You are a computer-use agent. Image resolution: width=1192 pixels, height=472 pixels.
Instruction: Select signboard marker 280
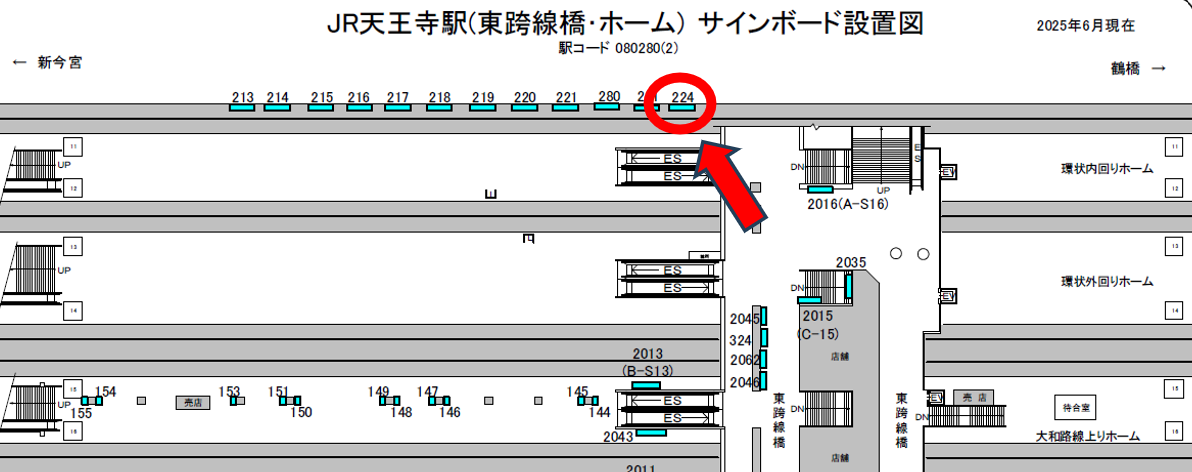608,106
